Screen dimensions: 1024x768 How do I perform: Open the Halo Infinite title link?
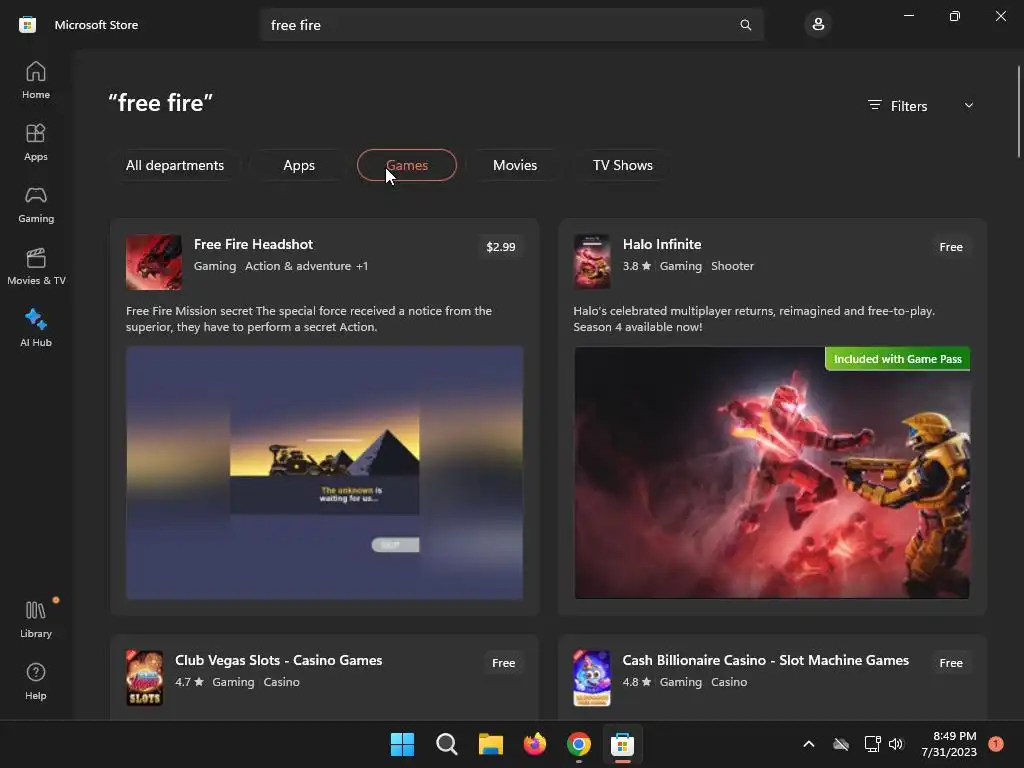[662, 244]
